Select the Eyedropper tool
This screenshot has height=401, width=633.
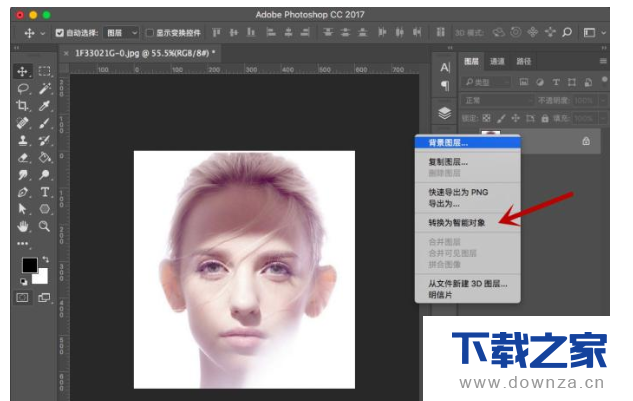44,106
